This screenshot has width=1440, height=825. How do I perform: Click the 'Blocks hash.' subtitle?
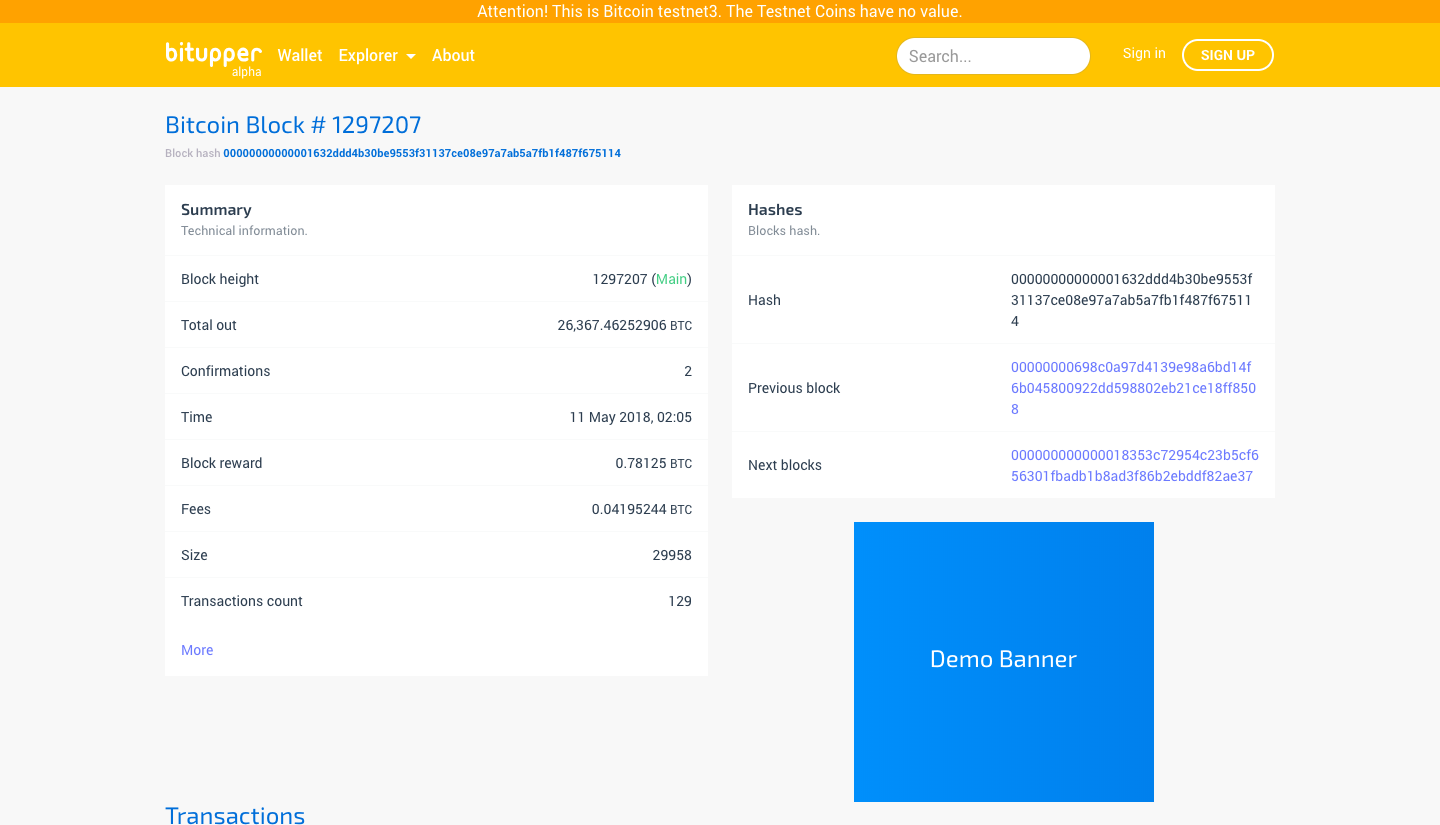coord(784,231)
